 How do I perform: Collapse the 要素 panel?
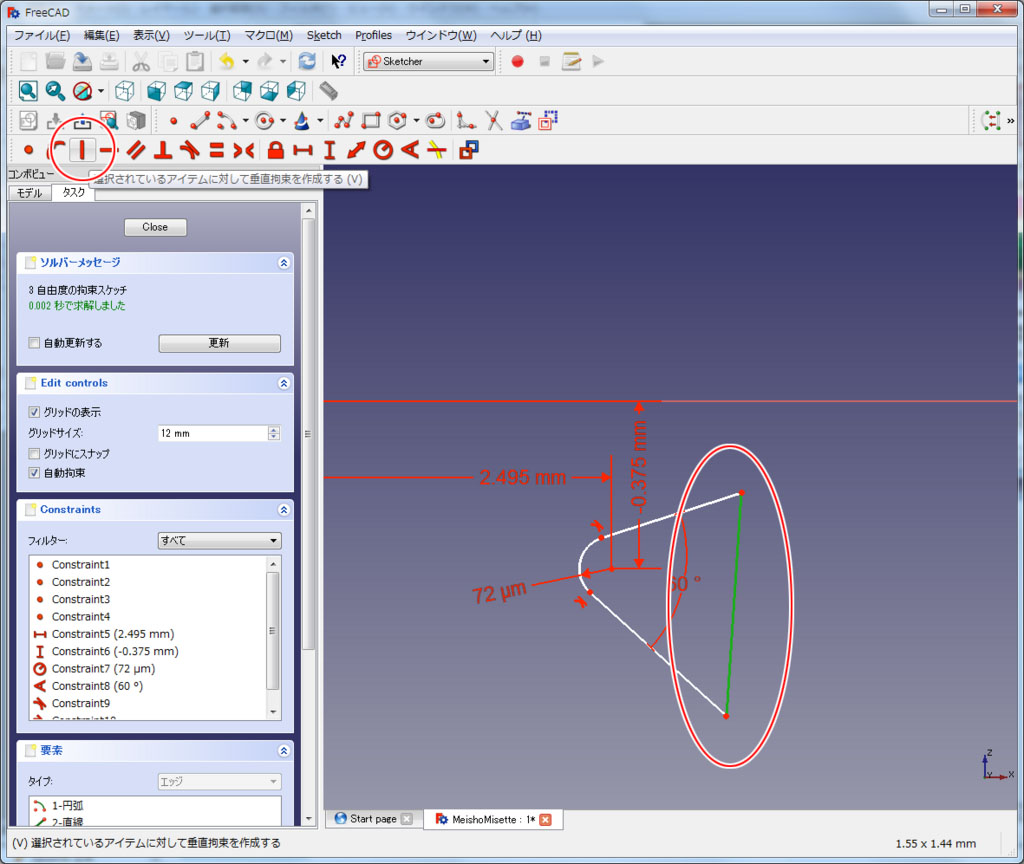(x=283, y=751)
